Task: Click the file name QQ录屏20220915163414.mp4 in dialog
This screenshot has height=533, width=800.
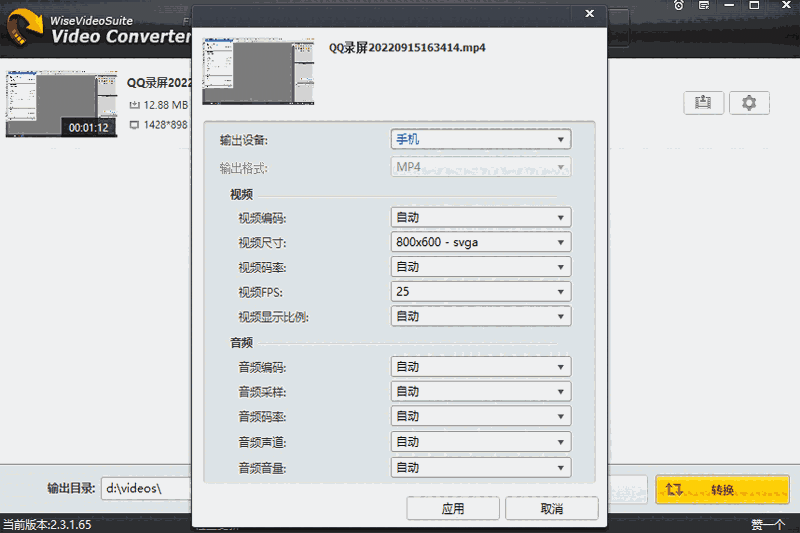Action: pyautogui.click(x=407, y=48)
